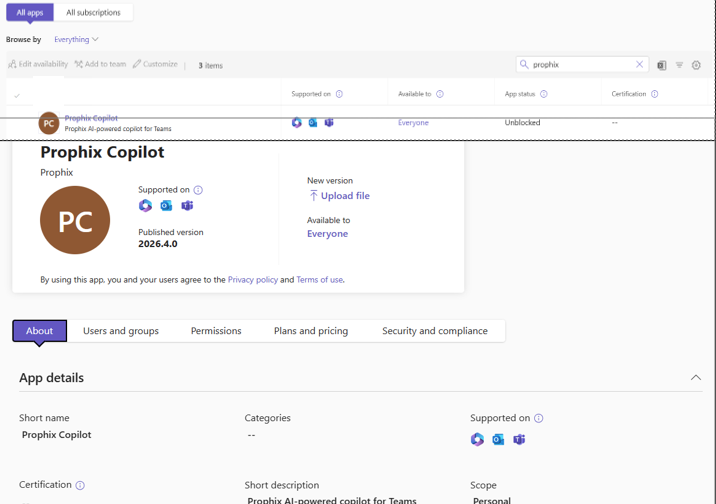This screenshot has height=504, width=716.
Task: Click Copilot icon in app card
Action: click(x=145, y=206)
